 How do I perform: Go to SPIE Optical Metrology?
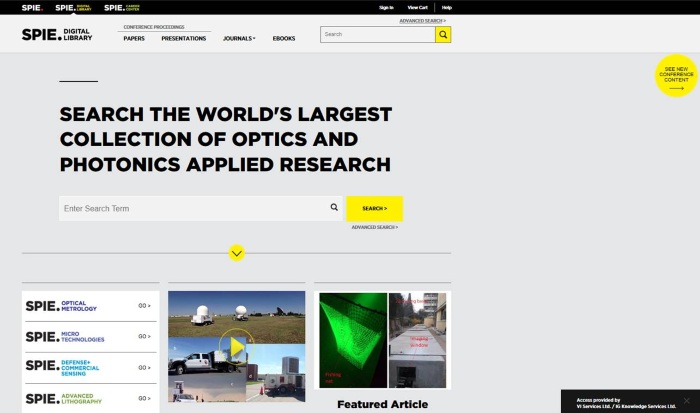[x=144, y=306]
